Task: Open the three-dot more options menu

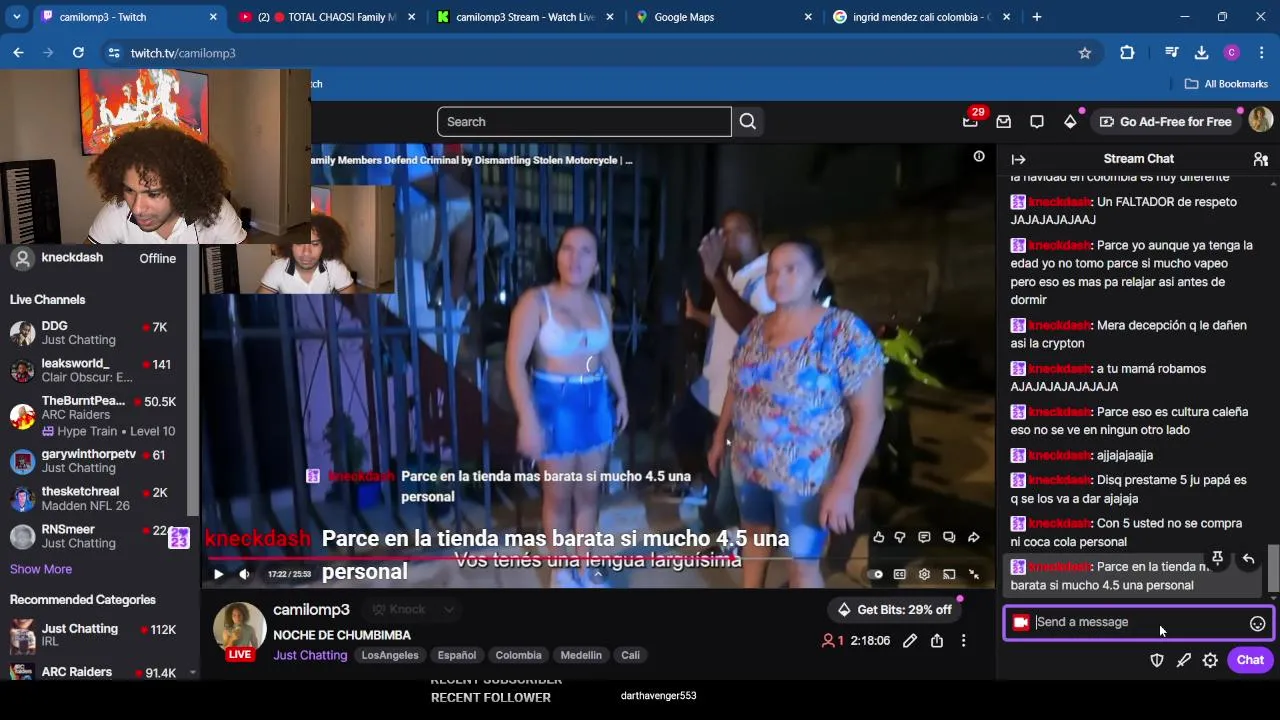Action: point(963,640)
